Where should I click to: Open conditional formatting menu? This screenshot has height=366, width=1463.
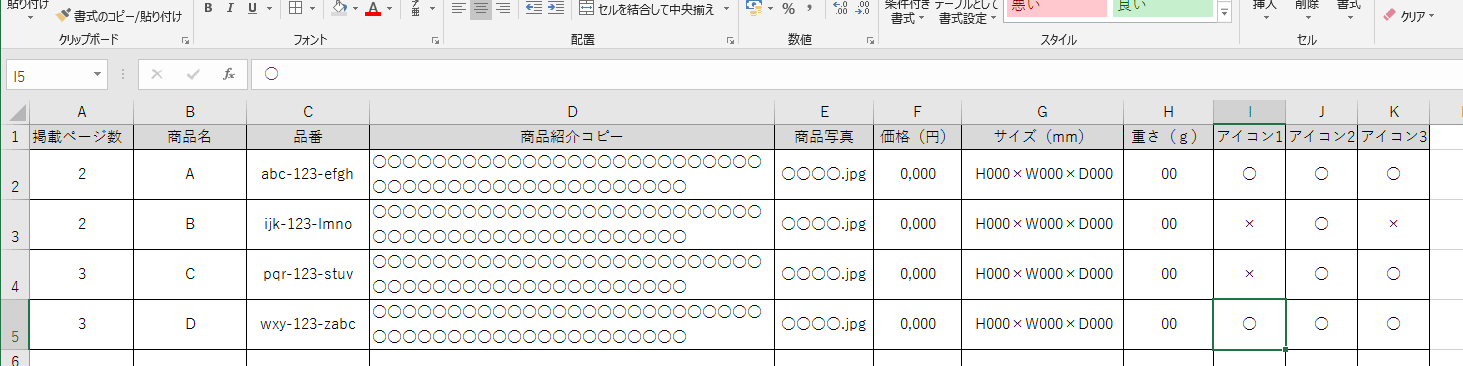(x=906, y=12)
